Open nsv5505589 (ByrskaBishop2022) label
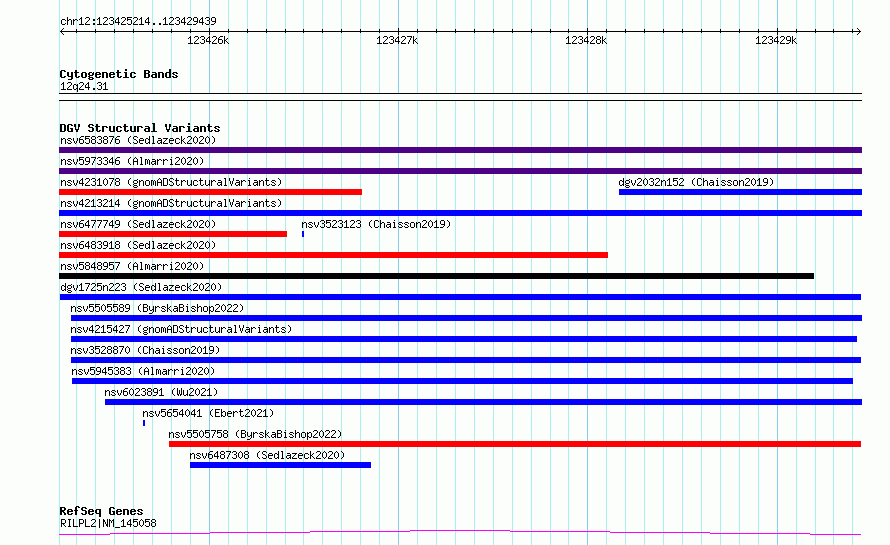Image resolution: width=890 pixels, height=545 pixels. (x=157, y=308)
